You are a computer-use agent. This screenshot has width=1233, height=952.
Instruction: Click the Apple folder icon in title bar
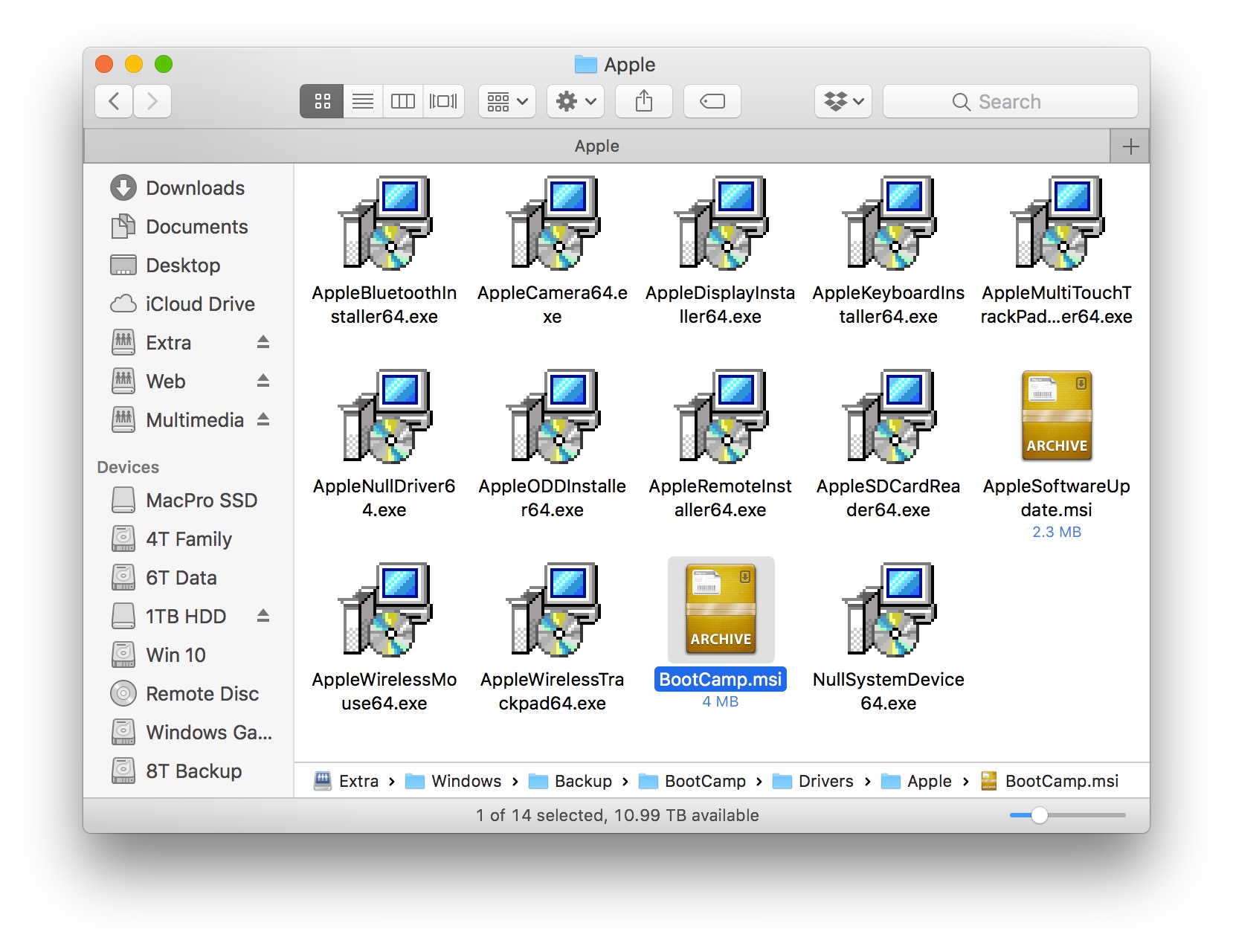click(586, 65)
